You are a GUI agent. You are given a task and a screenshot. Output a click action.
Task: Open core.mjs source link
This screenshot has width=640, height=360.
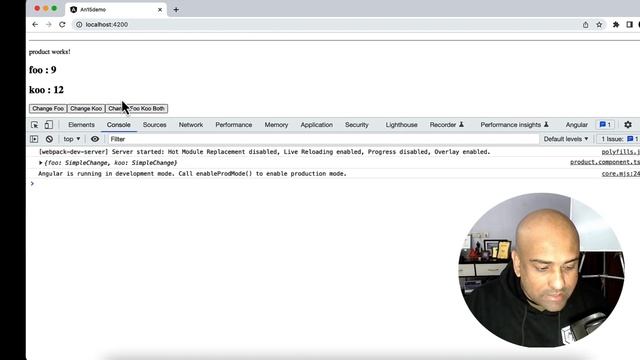(620, 174)
